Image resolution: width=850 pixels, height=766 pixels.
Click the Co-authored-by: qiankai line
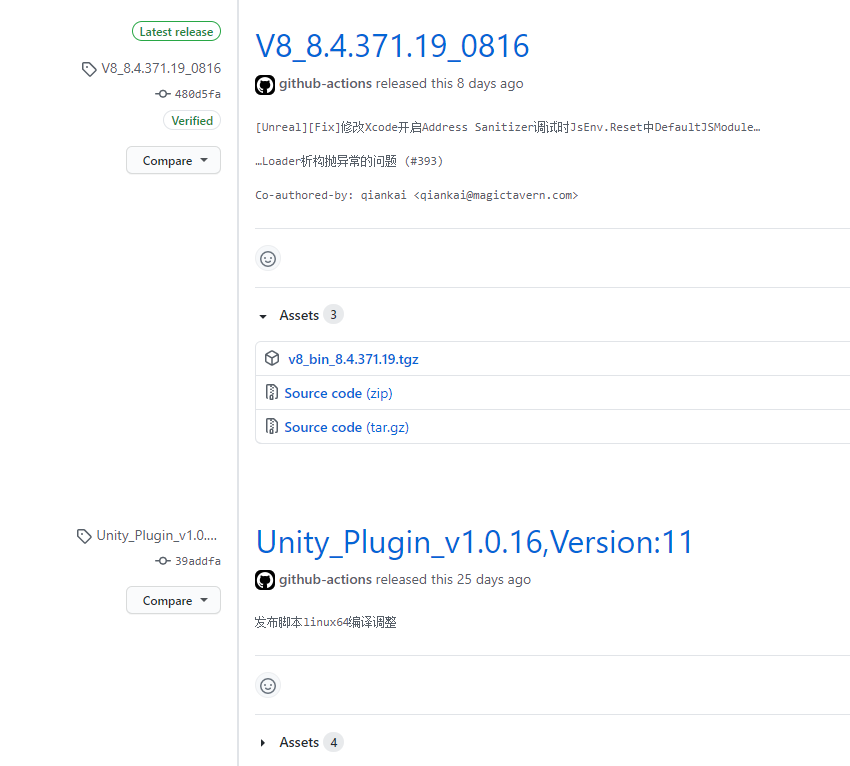tap(416, 195)
